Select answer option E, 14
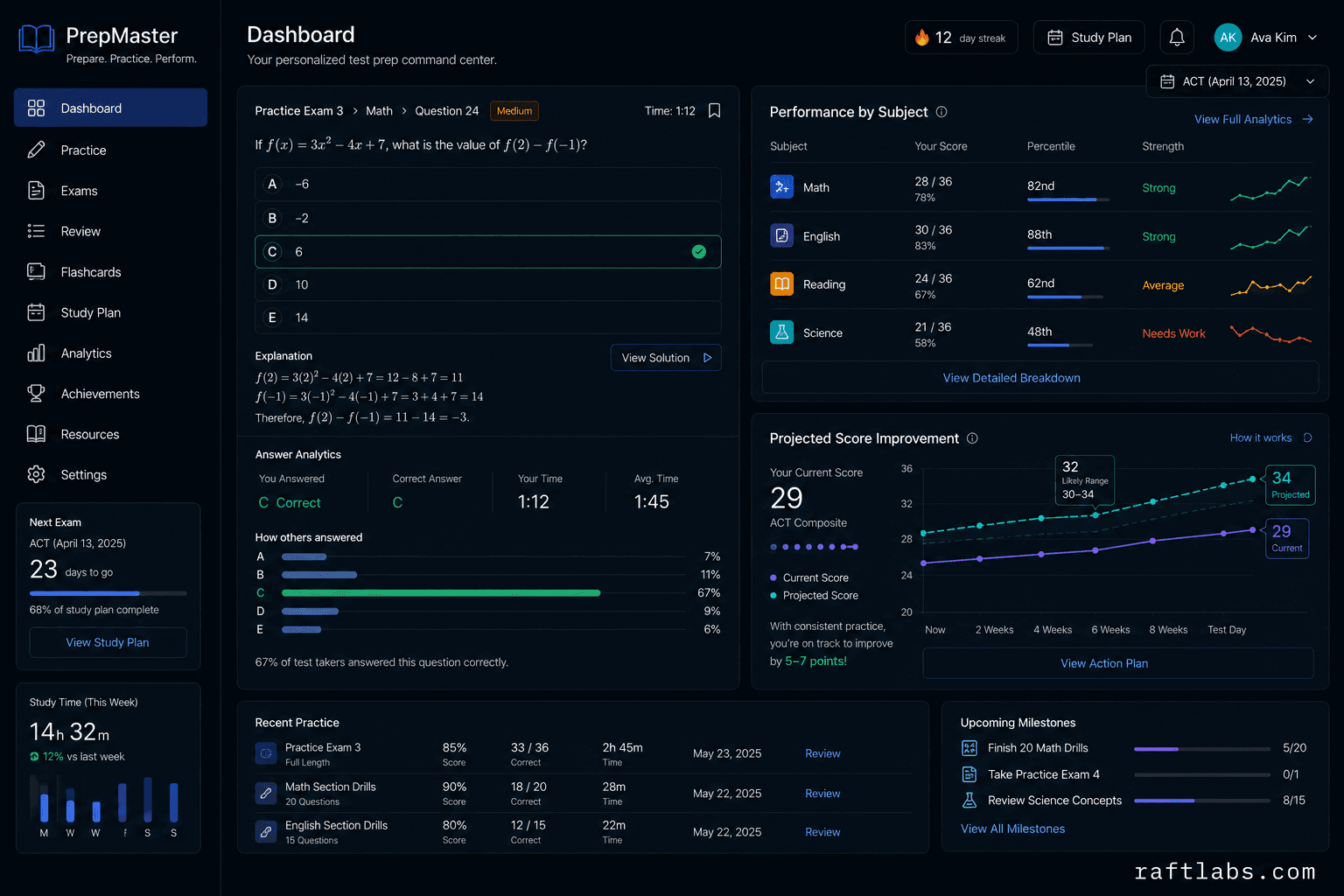The width and height of the screenshot is (1344, 896). tap(488, 318)
